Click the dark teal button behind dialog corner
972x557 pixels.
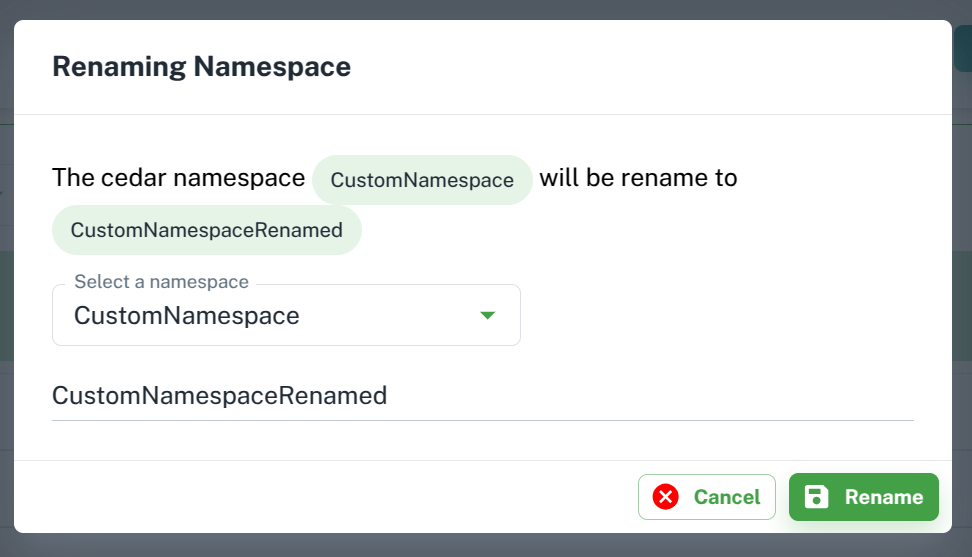(x=963, y=48)
